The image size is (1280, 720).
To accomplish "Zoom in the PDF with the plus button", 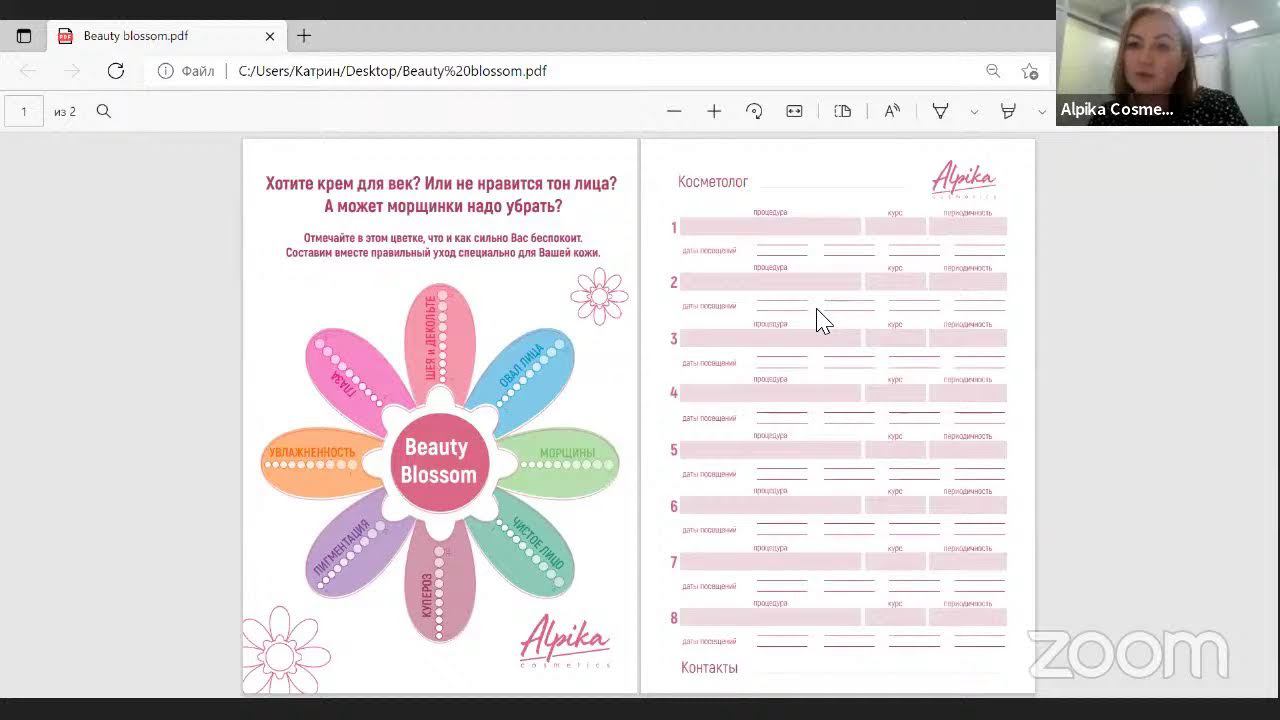I will pyautogui.click(x=714, y=111).
